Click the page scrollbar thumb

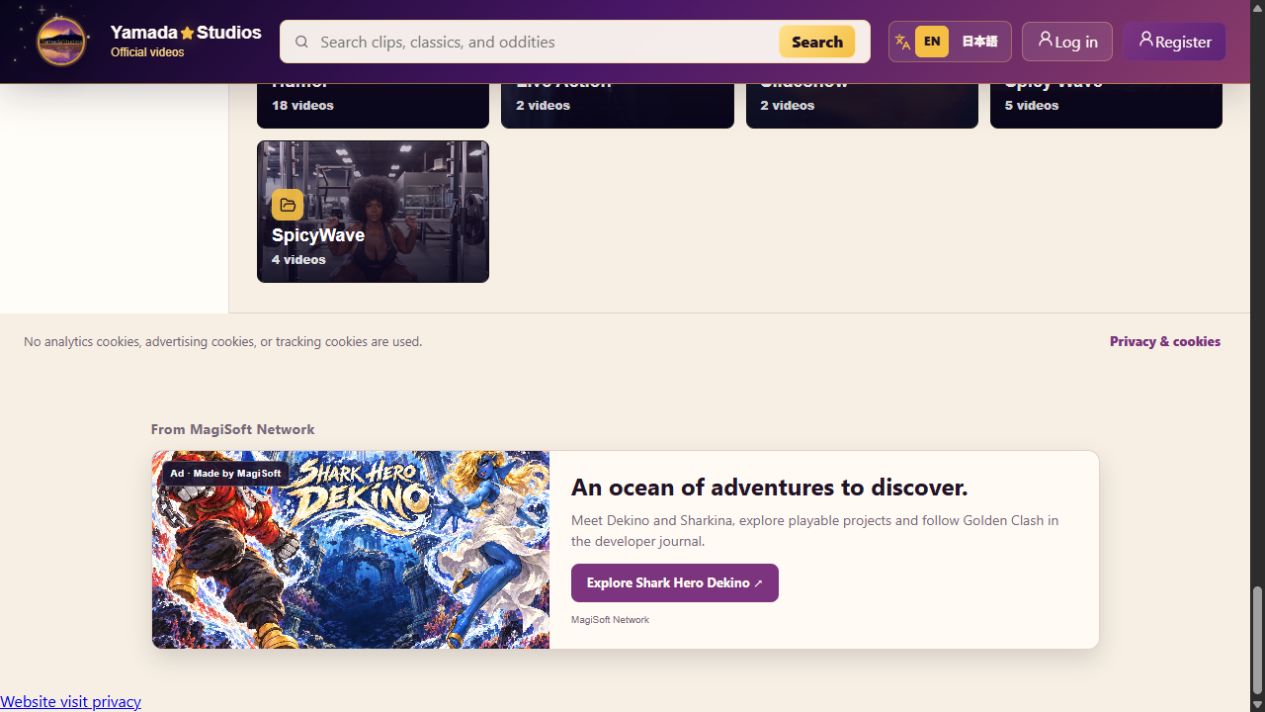click(1257, 640)
